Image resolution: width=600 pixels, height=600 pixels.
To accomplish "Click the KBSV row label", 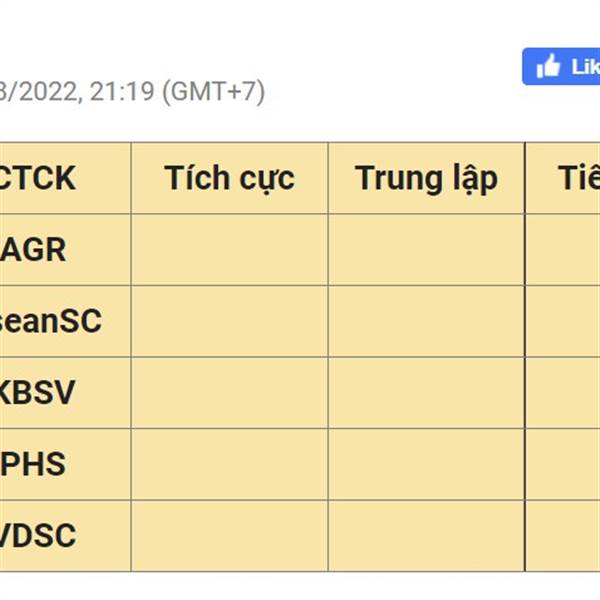I will point(37,393).
